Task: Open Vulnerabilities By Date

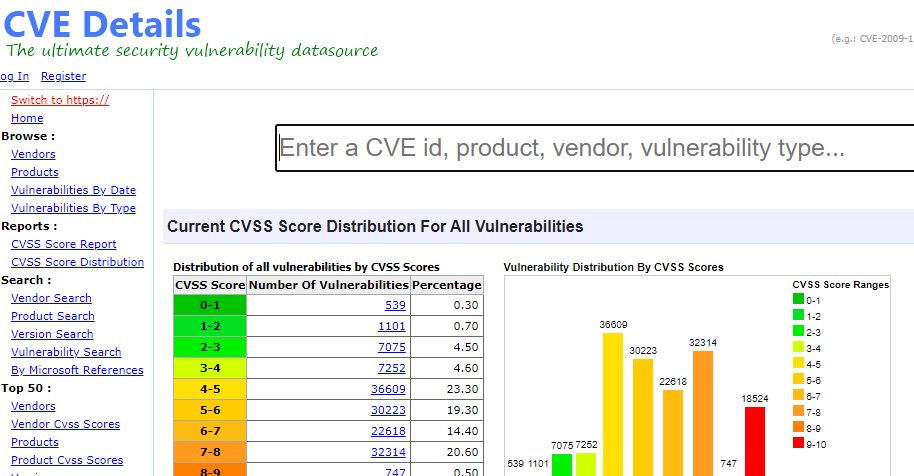Action: 73,191
